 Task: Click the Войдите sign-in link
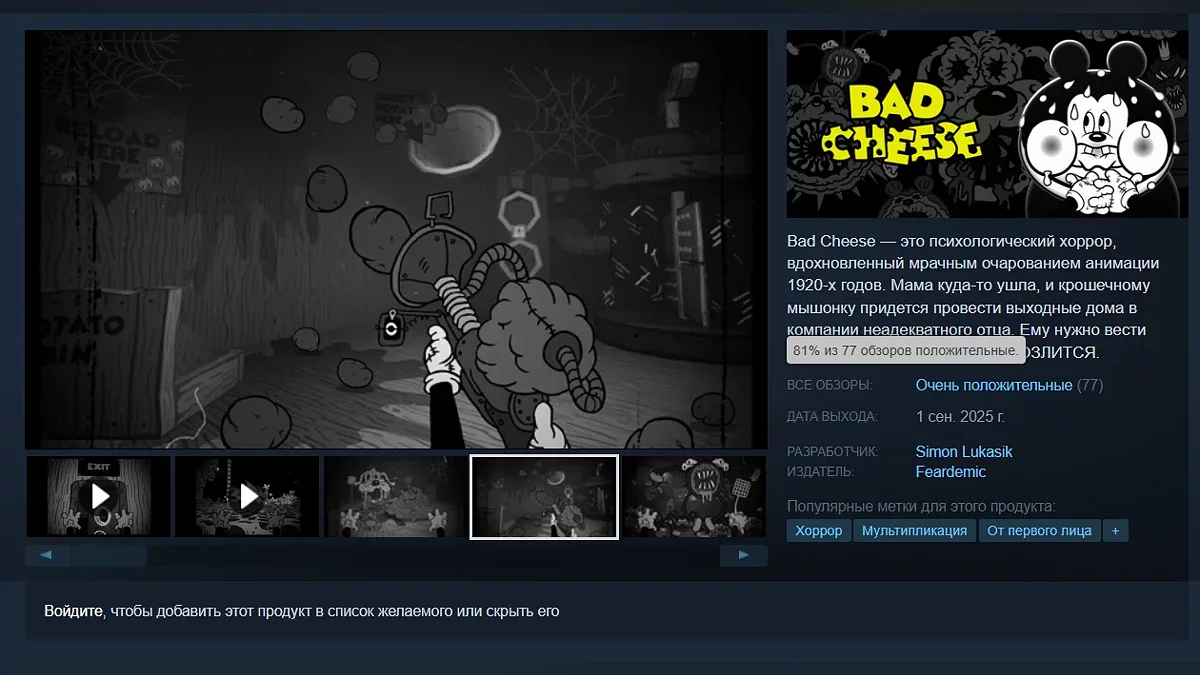click(x=73, y=610)
